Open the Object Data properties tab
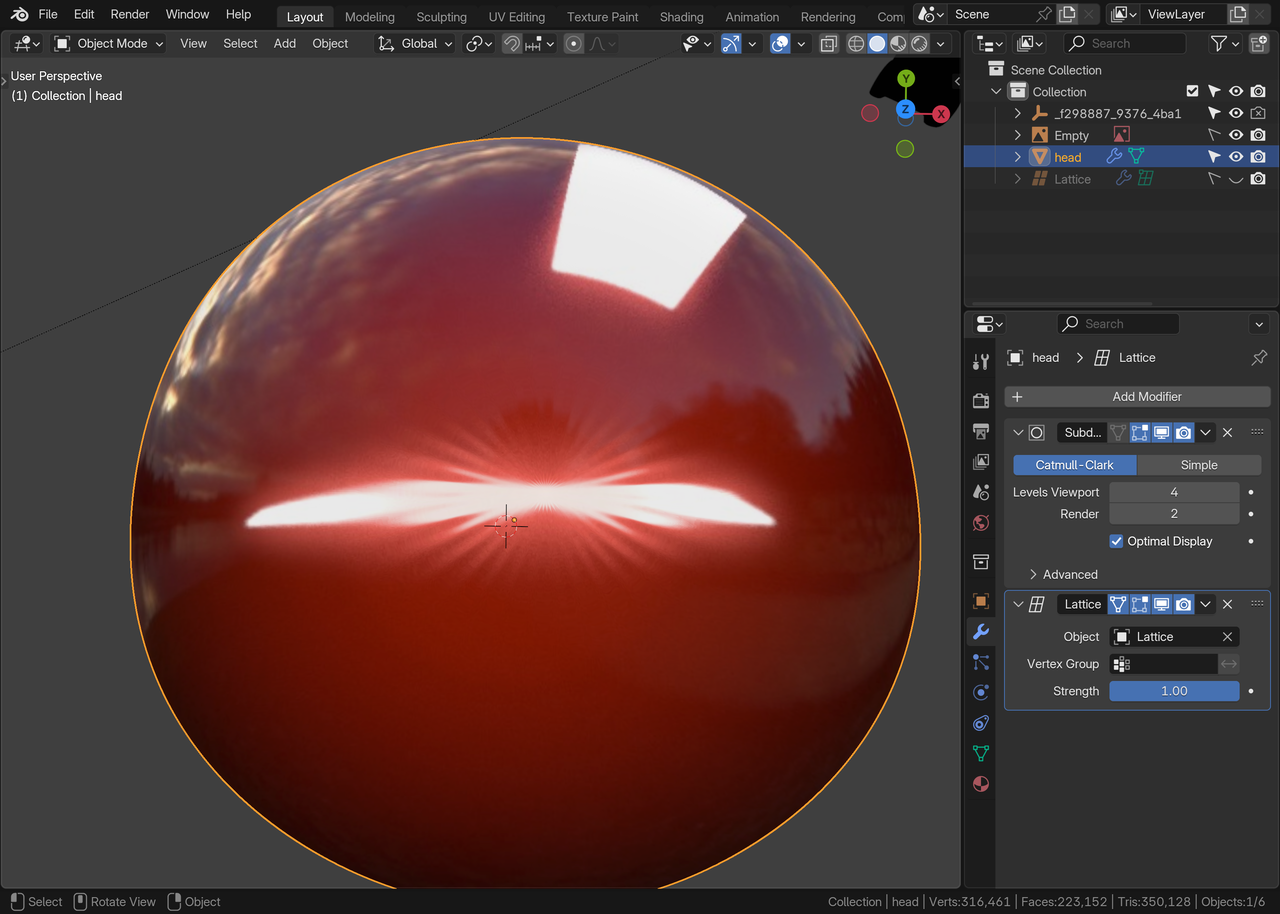Screen dimensions: 1280x914 (981, 753)
